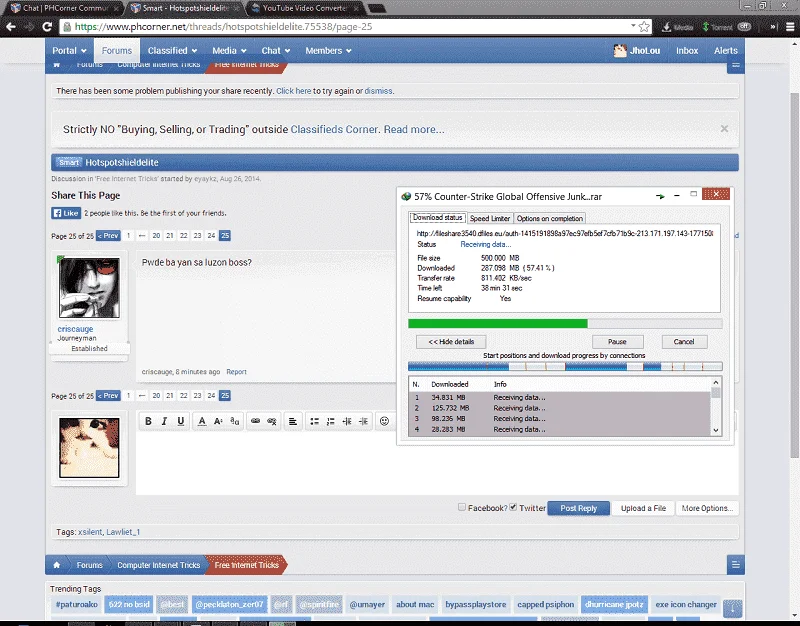800x626 pixels.
Task: Click the Facebook Like button
Action: tap(66, 213)
